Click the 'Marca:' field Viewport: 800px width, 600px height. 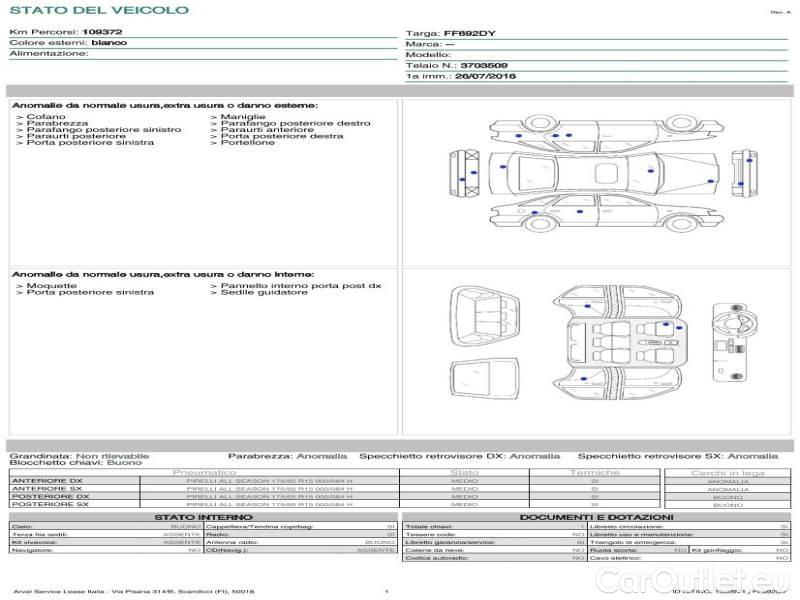[x=430, y=44]
